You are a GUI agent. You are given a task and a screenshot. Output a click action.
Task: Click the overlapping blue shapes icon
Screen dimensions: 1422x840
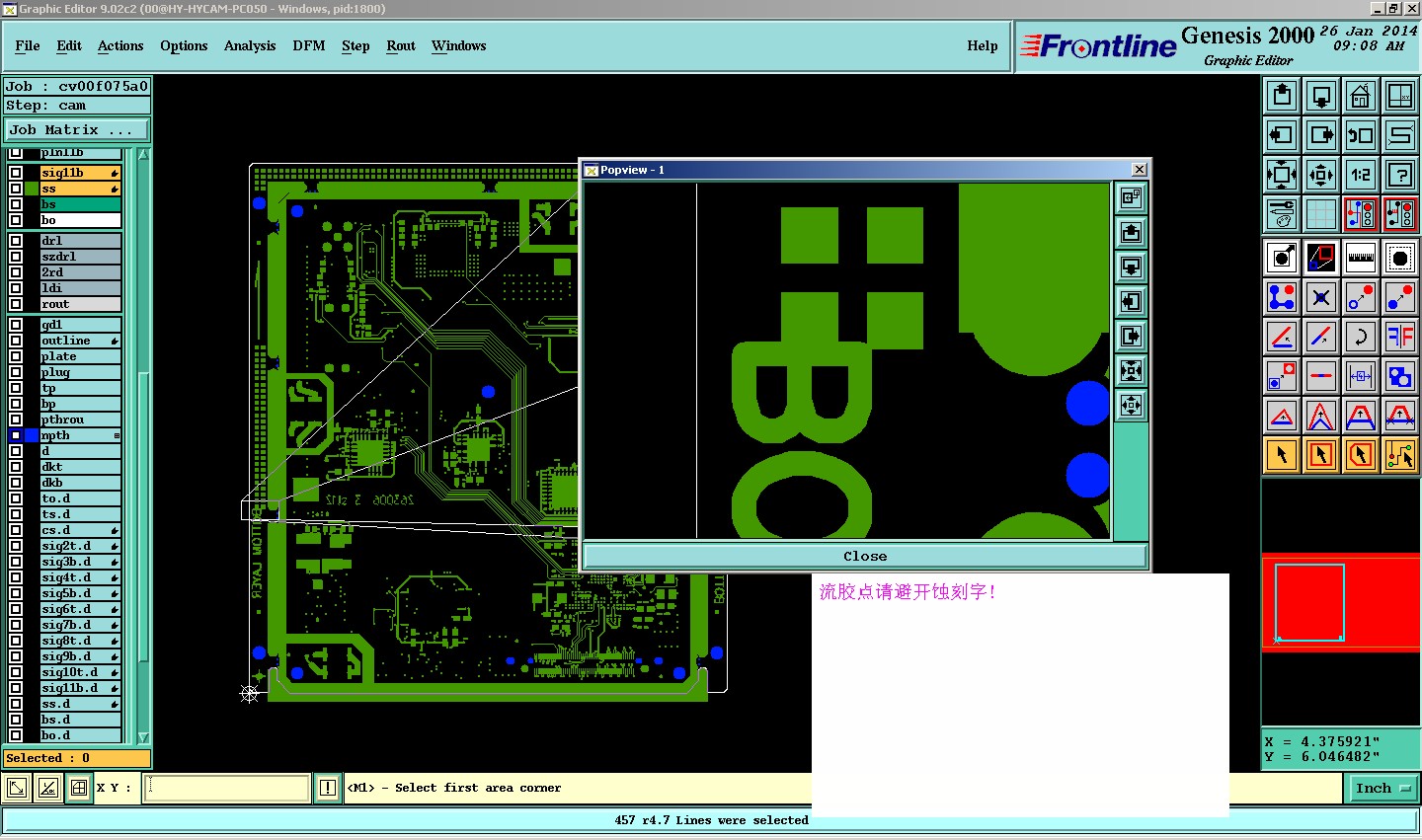pyautogui.click(x=1400, y=376)
